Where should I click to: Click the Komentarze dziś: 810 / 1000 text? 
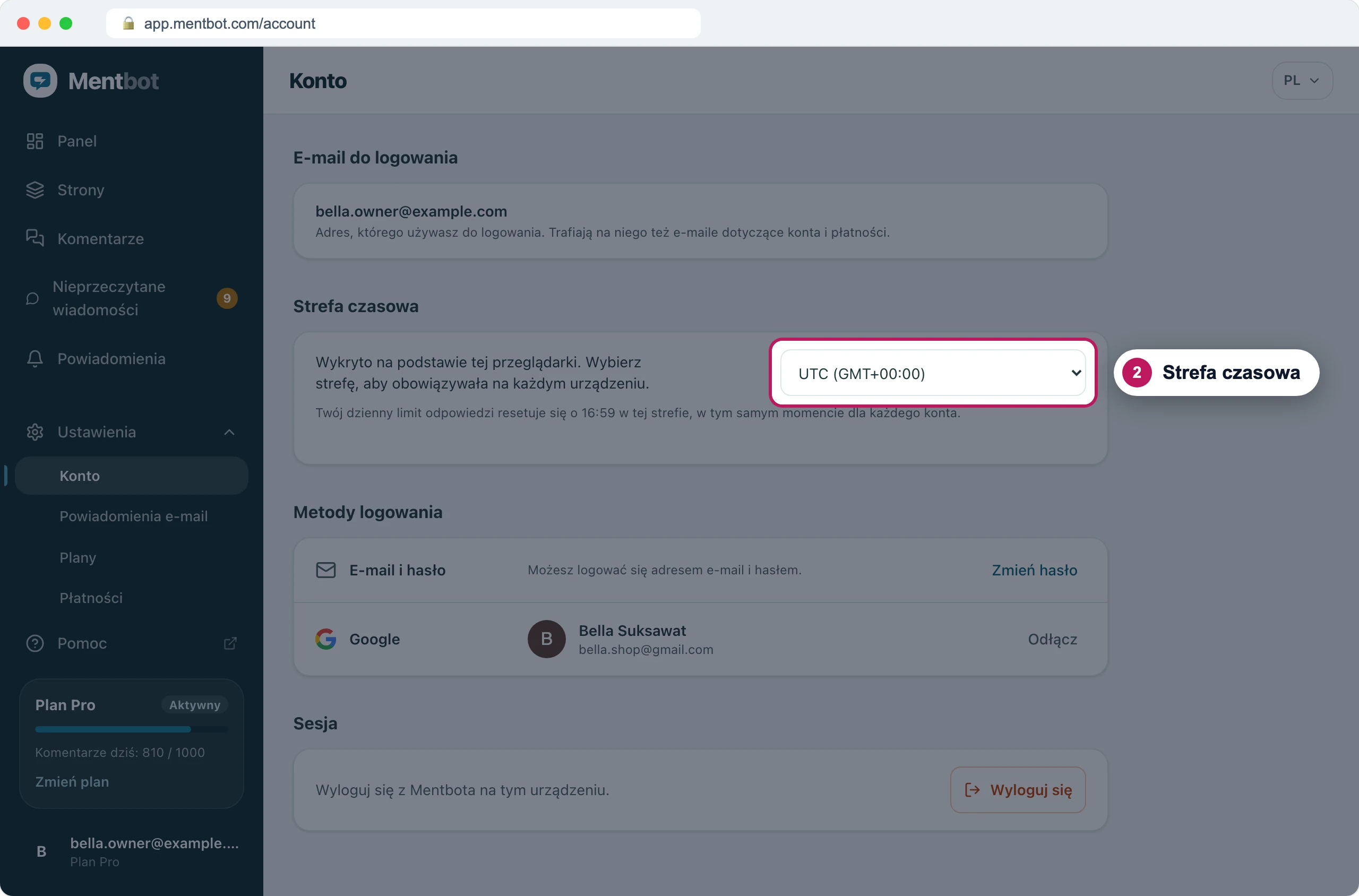click(120, 752)
